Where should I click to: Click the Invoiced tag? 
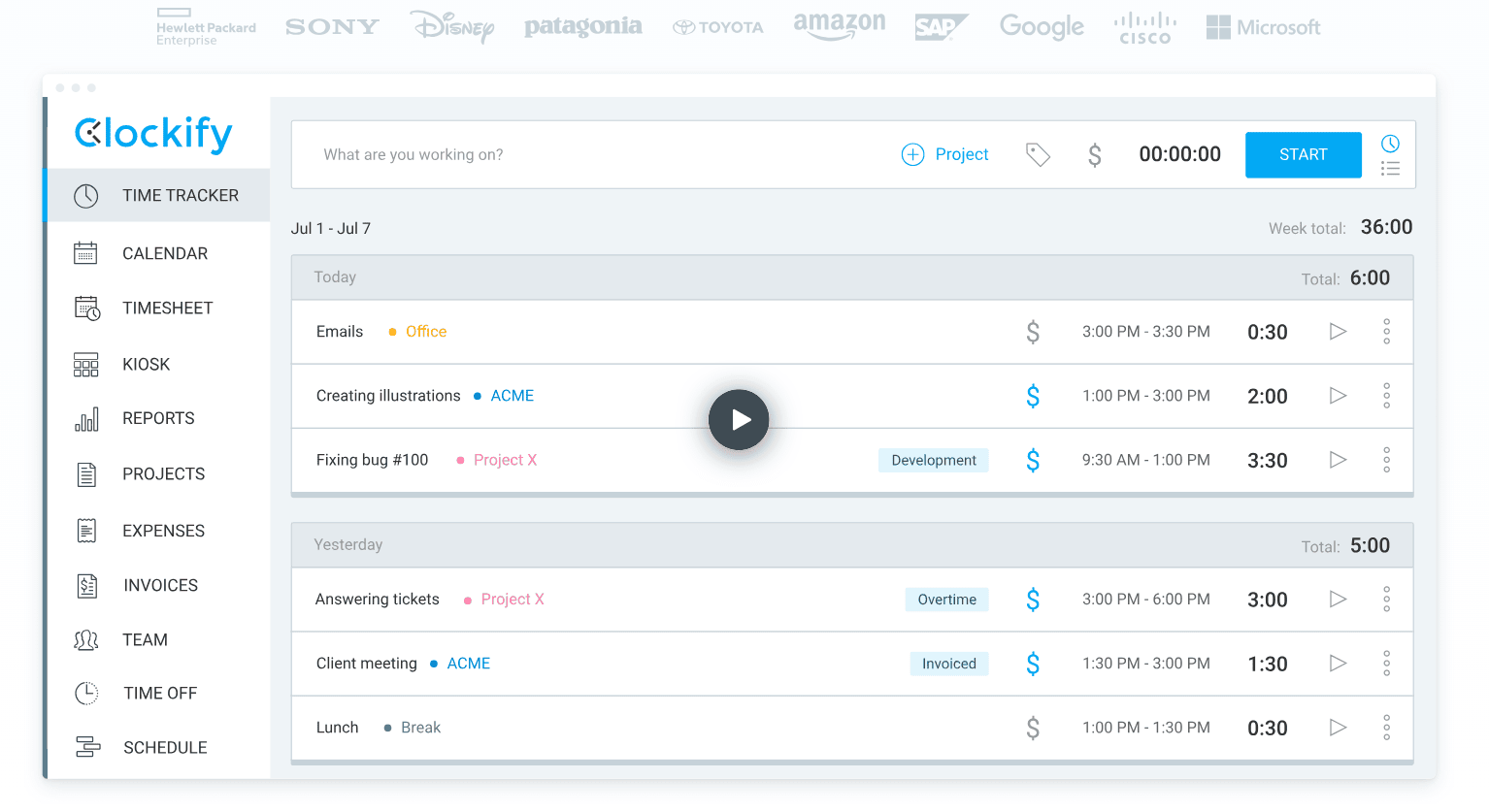(x=949, y=664)
